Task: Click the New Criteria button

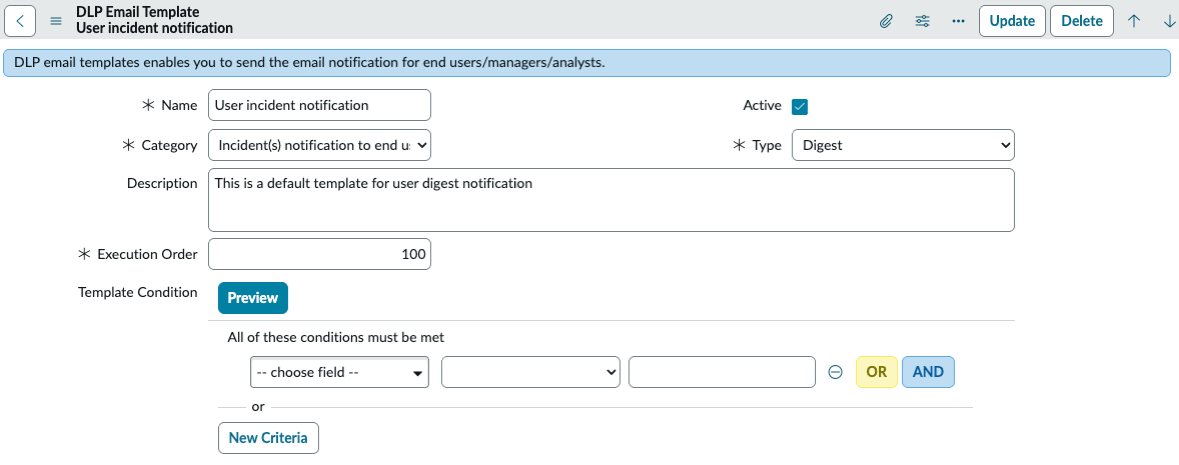Action: (268, 438)
